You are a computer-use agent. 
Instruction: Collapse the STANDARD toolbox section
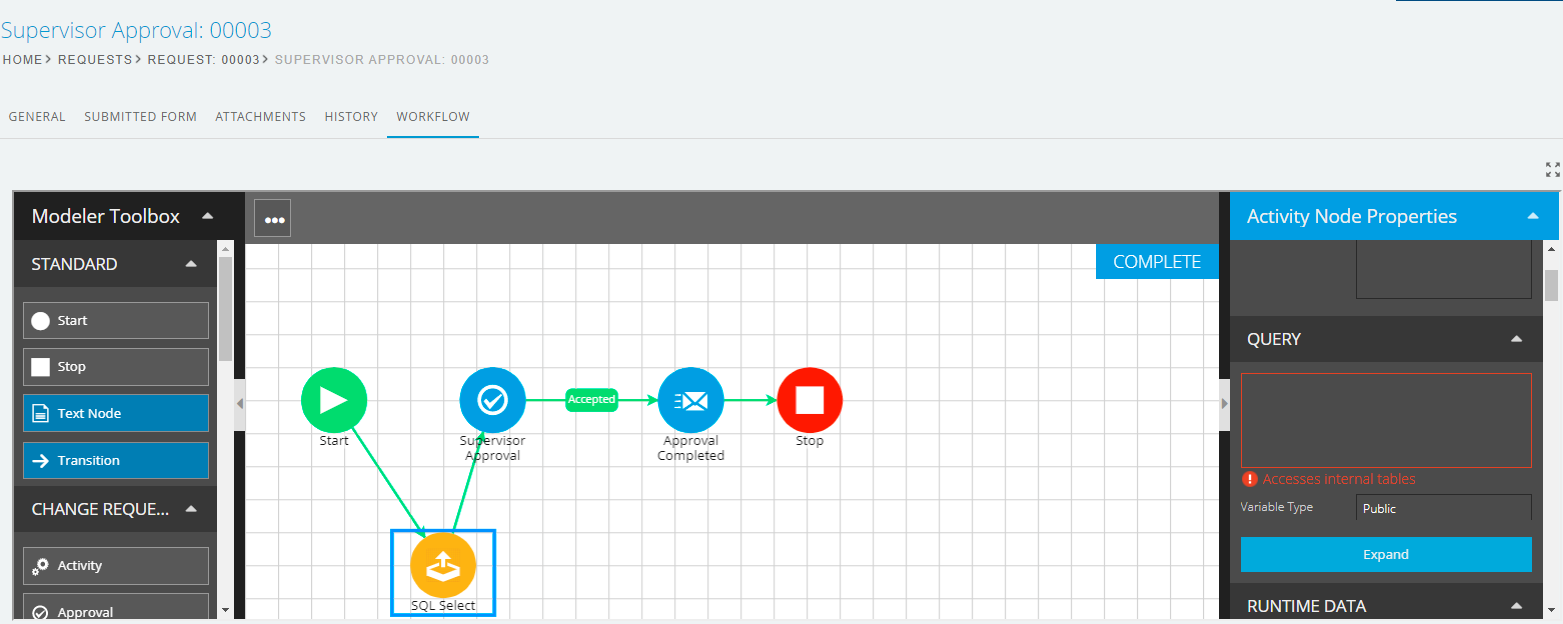click(191, 264)
